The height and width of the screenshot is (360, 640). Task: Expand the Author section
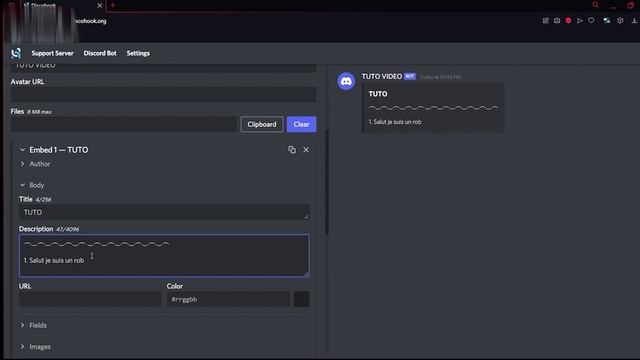[x=22, y=164]
